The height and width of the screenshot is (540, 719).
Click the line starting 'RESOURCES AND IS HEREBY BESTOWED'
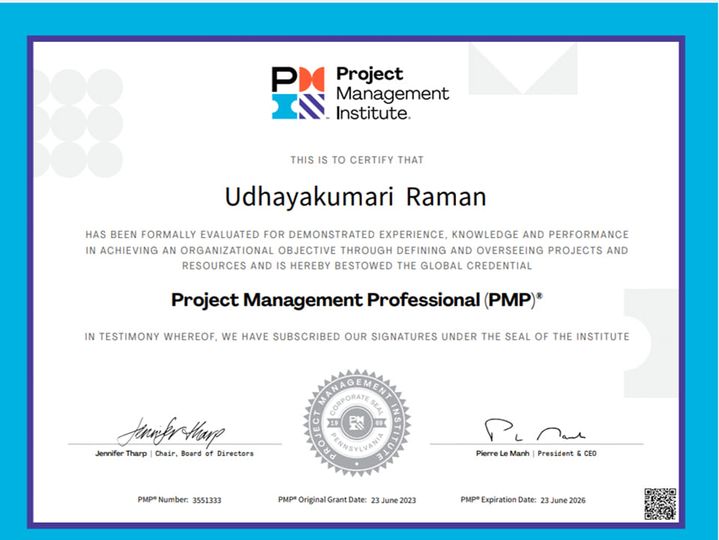(357, 266)
